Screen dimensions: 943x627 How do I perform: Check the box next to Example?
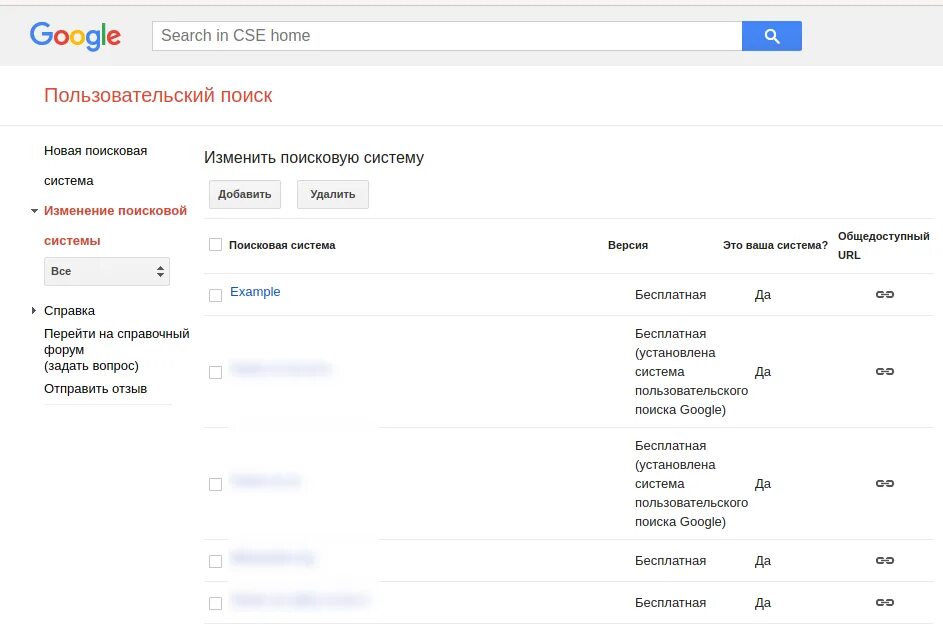215,296
